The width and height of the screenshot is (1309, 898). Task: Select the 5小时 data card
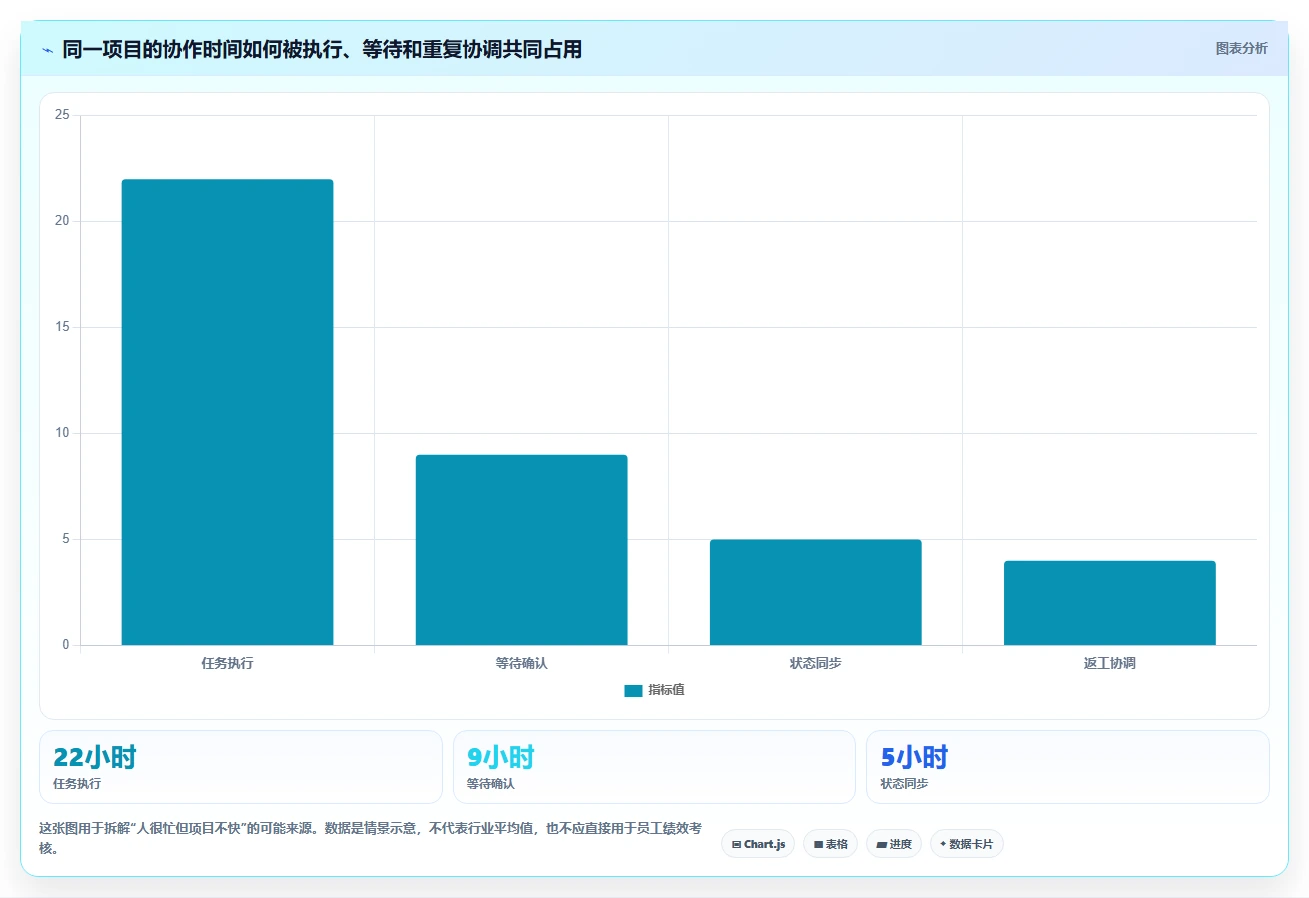click(x=1067, y=767)
